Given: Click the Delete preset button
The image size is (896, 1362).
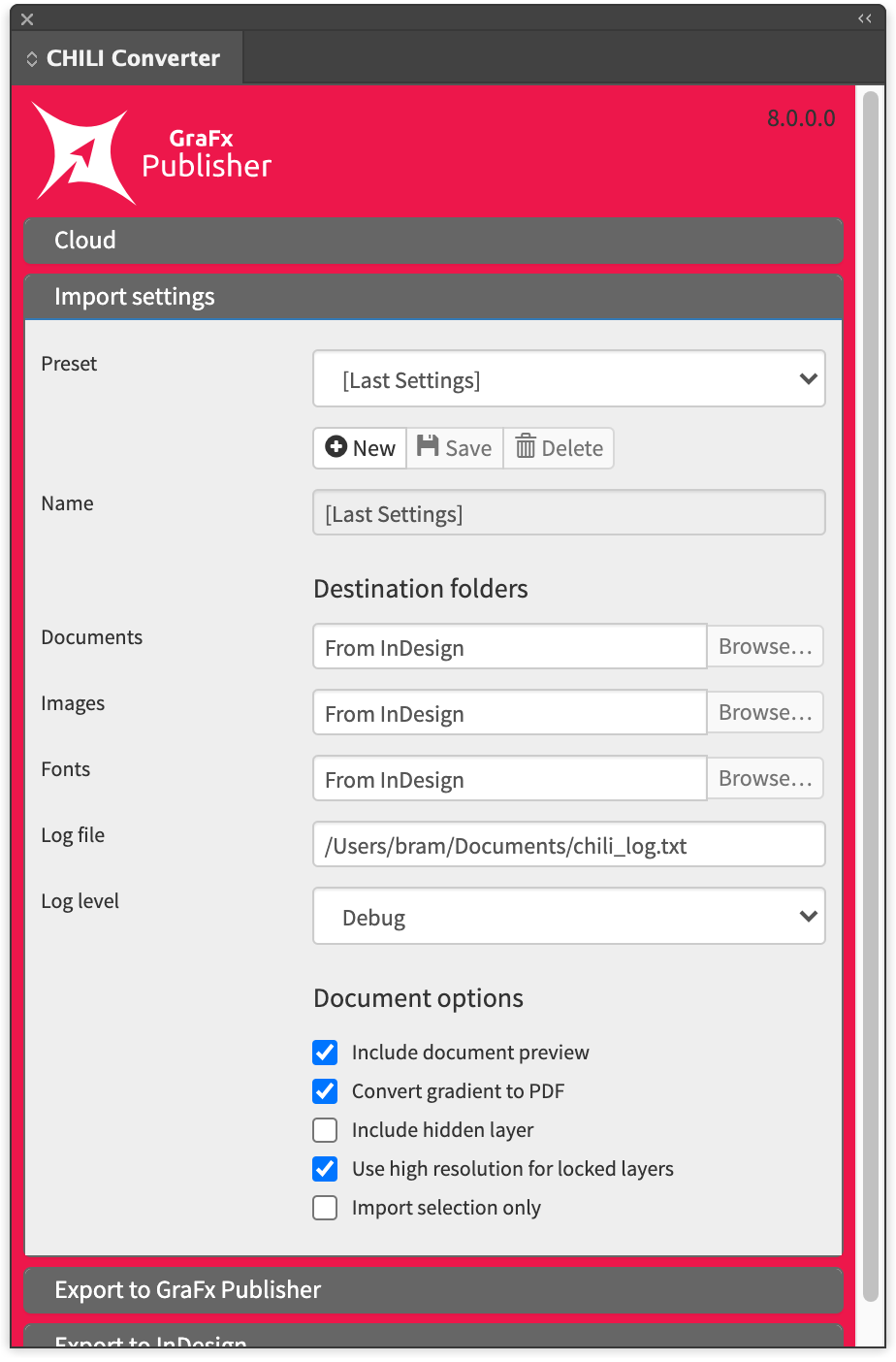Looking at the screenshot, I should 559,448.
